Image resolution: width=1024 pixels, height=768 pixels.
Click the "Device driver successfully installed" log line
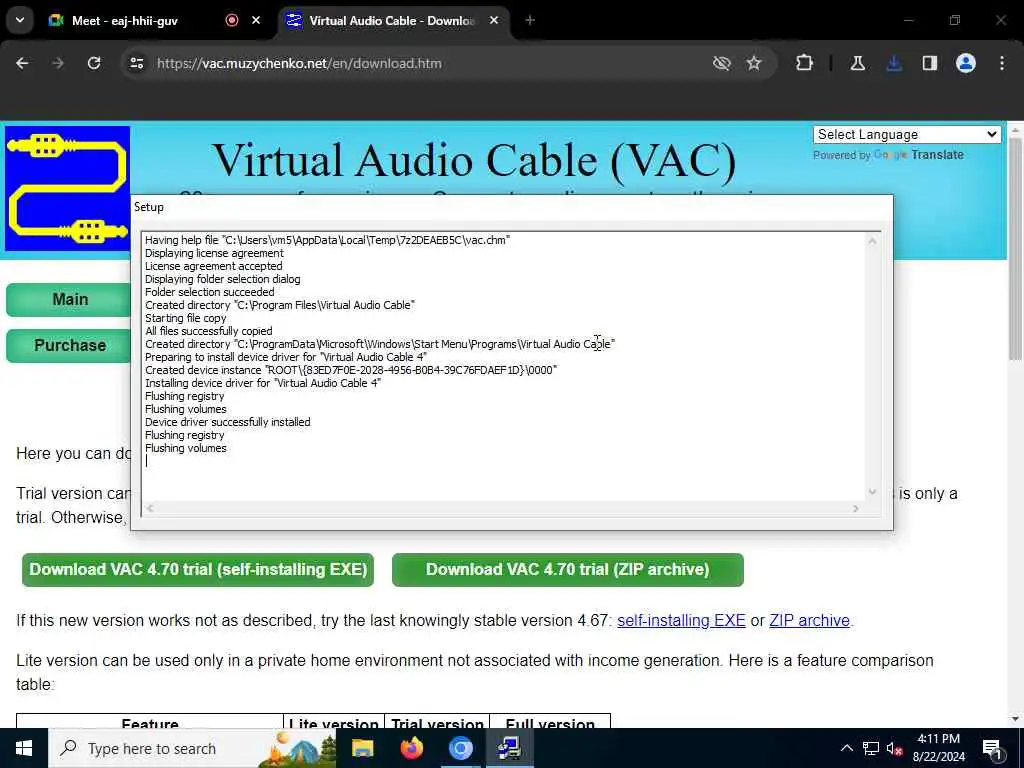point(227,422)
